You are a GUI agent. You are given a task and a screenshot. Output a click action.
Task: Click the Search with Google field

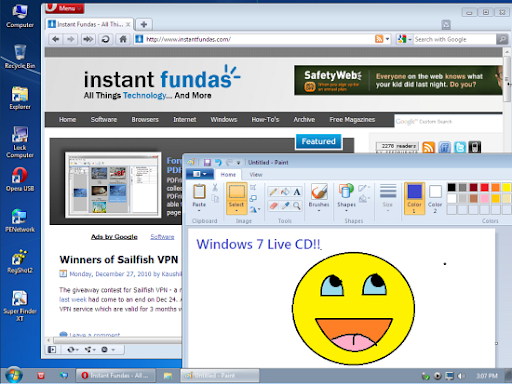(x=455, y=39)
